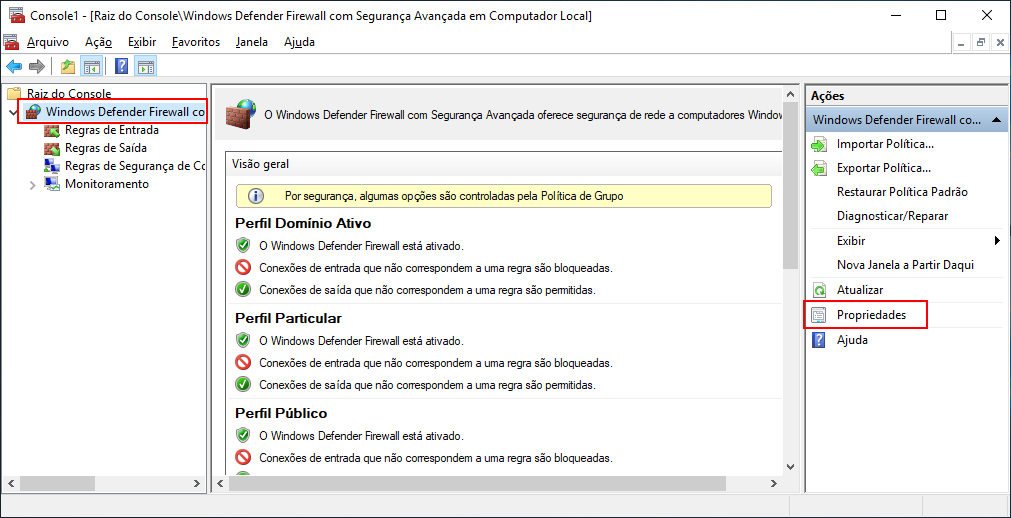The image size is (1011, 518).
Task: Click Atualizar in the Ações pane
Action: pyautogui.click(x=859, y=290)
